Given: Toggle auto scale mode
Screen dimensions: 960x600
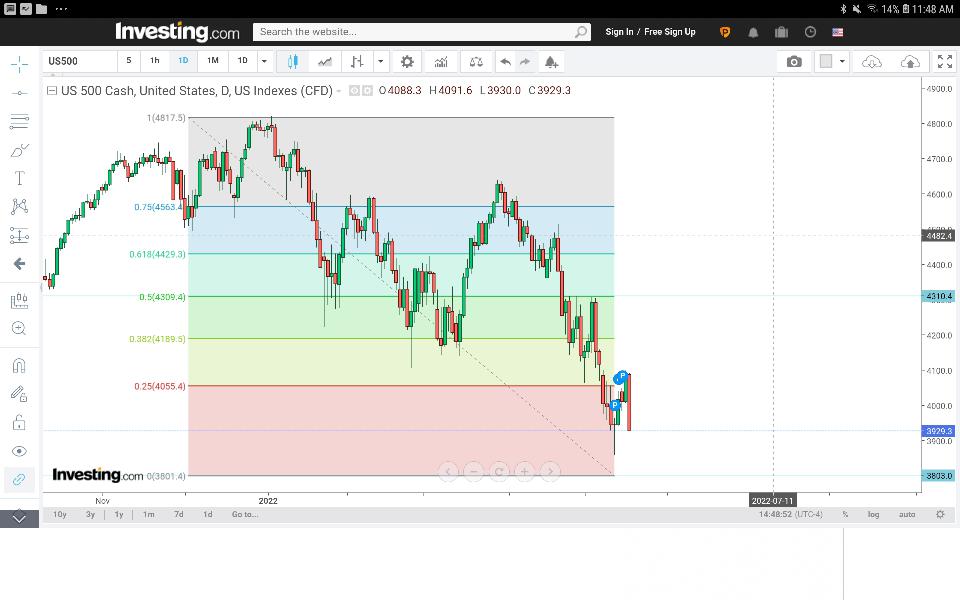Looking at the screenshot, I should 907,514.
